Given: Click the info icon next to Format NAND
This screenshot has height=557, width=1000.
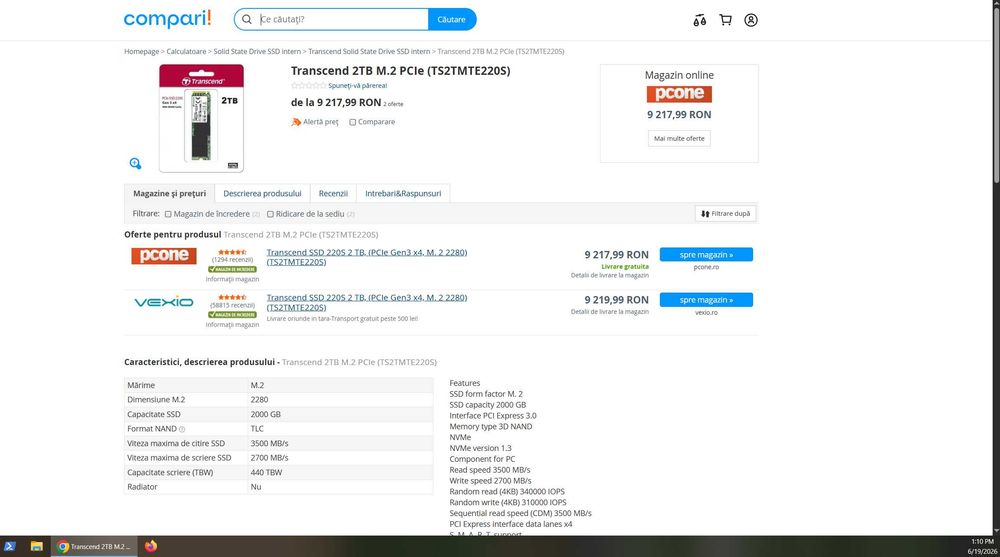Looking at the screenshot, I should tap(182, 429).
